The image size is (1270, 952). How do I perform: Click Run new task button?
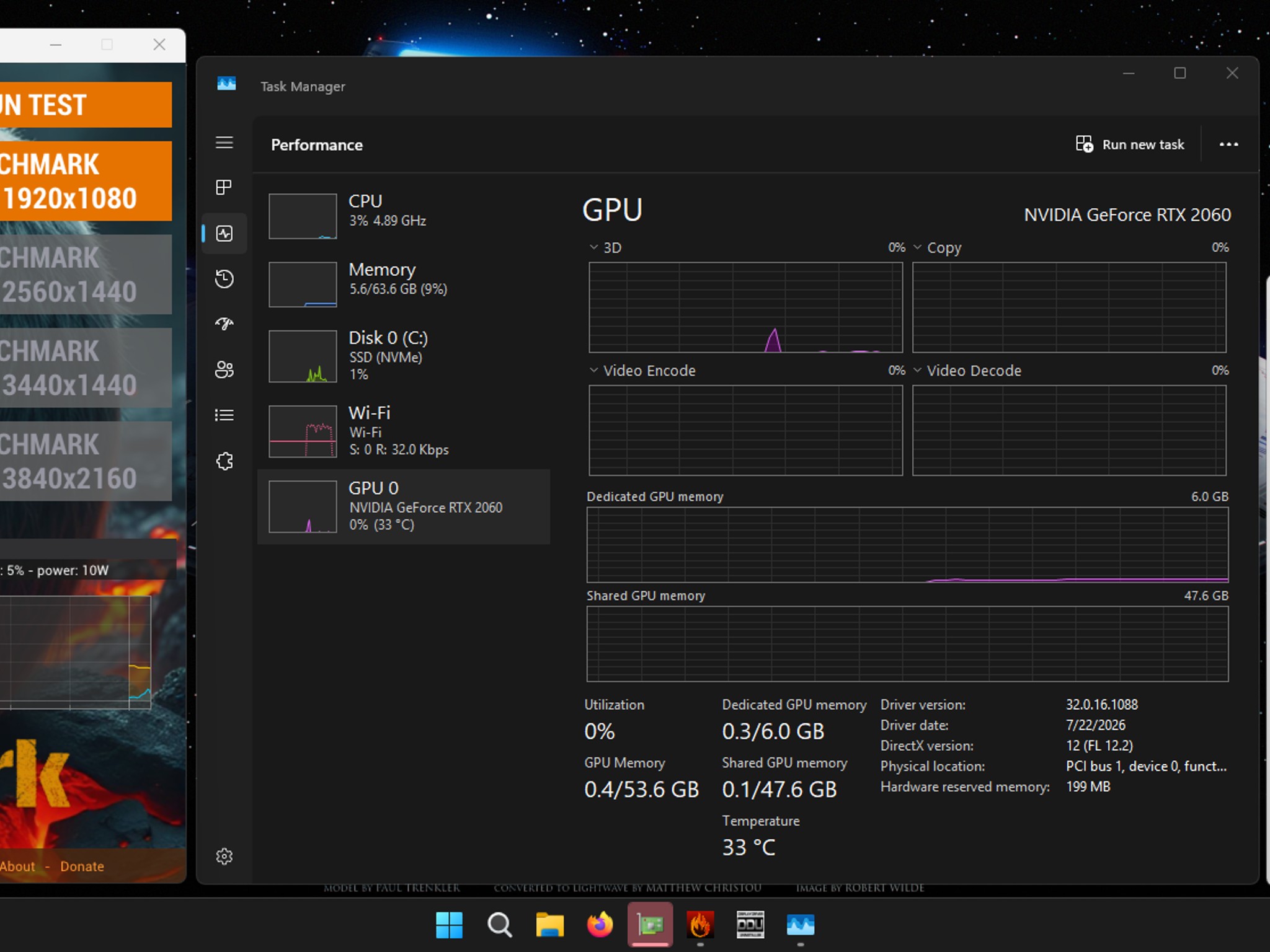tap(1130, 144)
